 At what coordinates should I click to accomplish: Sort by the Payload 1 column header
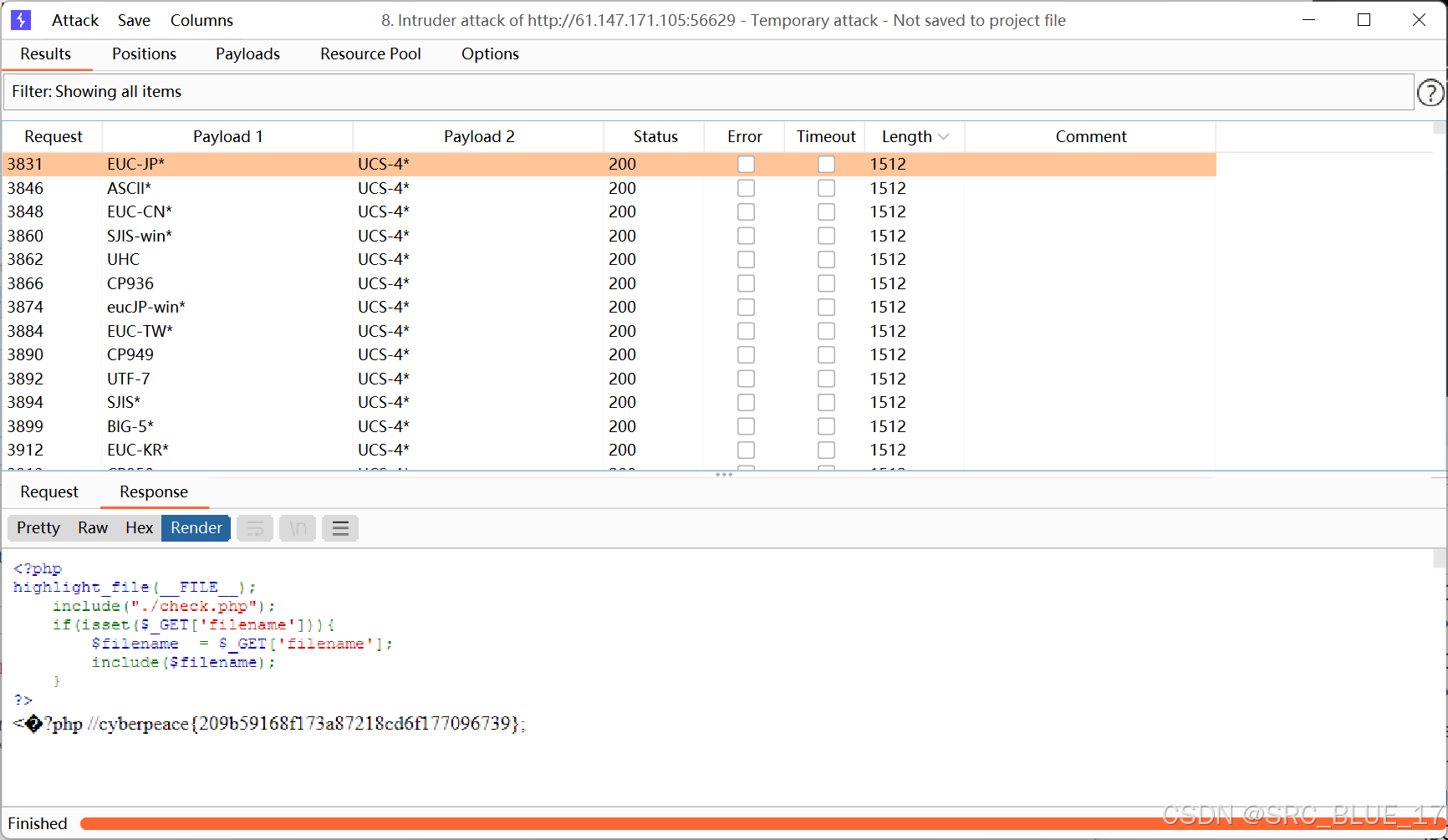[227, 137]
